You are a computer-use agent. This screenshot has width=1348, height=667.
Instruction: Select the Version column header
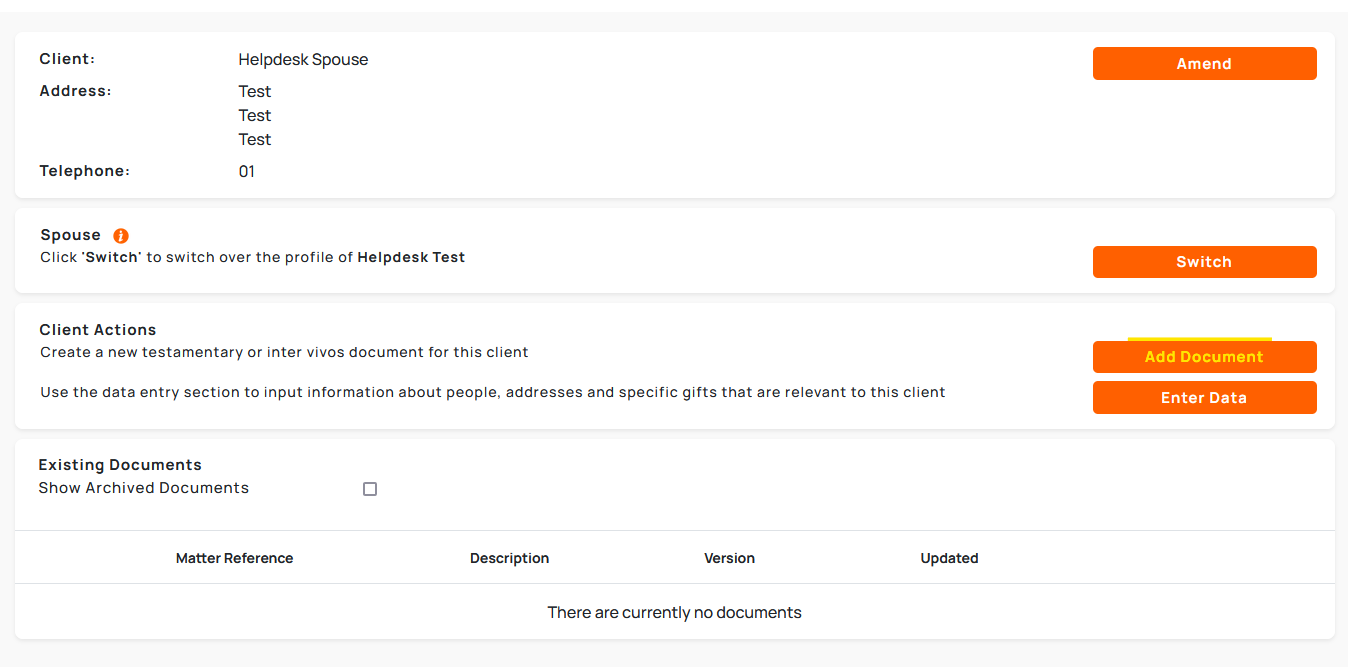pyautogui.click(x=729, y=558)
